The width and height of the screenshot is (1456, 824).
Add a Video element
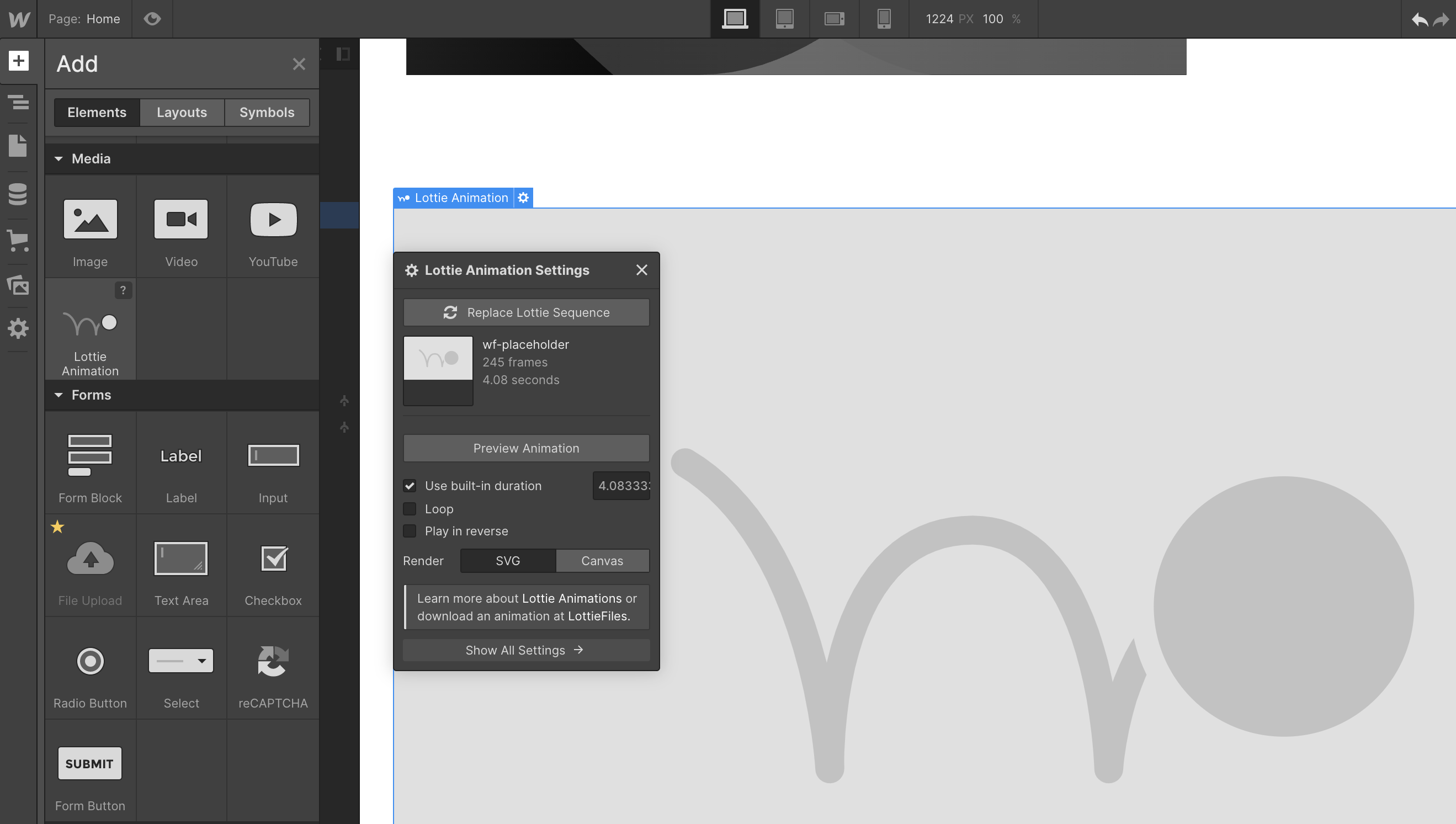[x=182, y=226]
